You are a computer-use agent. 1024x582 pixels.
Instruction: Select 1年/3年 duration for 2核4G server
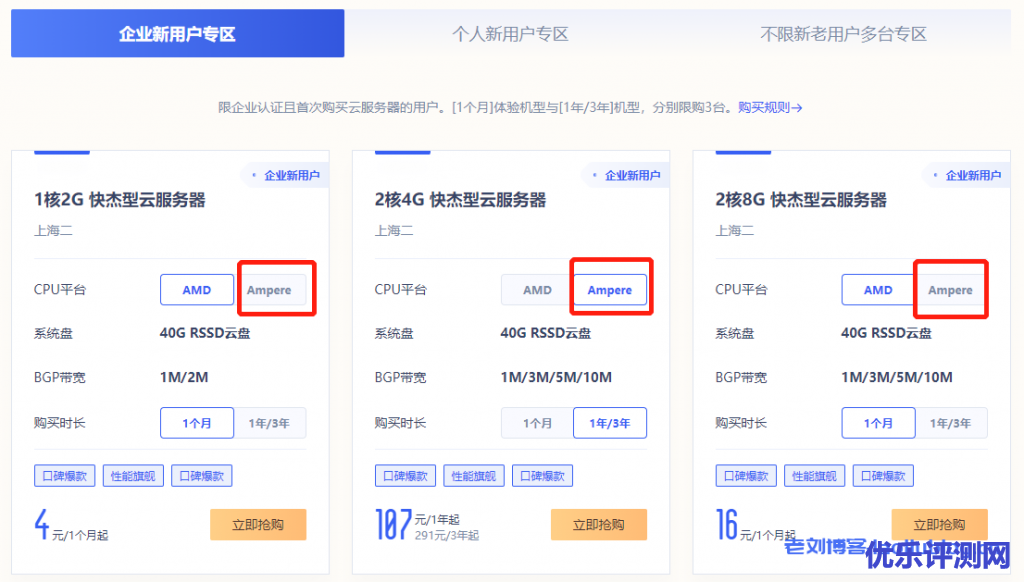[610, 423]
